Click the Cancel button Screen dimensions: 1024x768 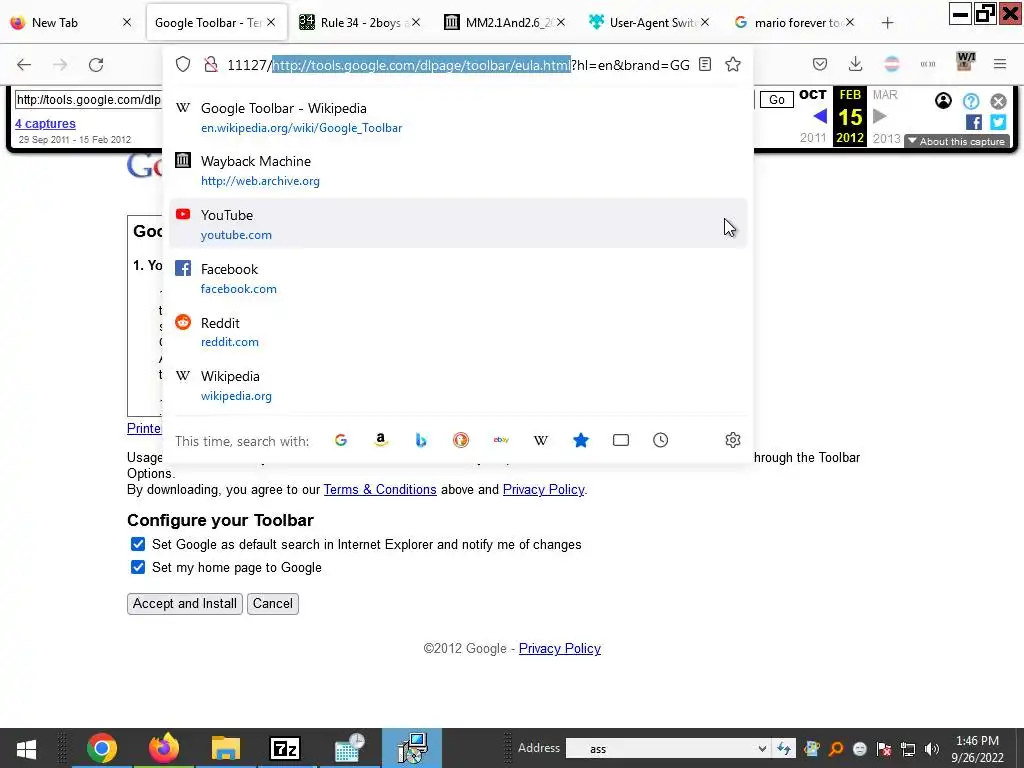click(272, 603)
